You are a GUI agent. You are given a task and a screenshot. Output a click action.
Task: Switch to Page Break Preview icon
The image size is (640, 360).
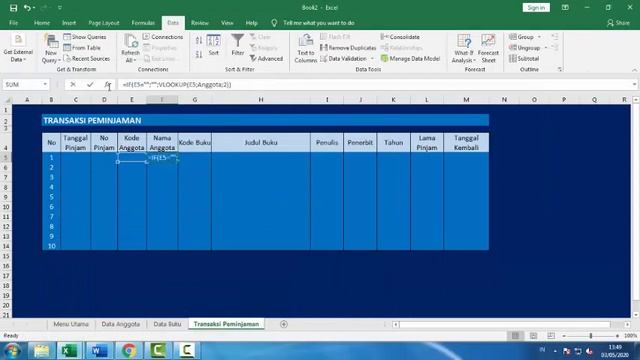point(551,336)
